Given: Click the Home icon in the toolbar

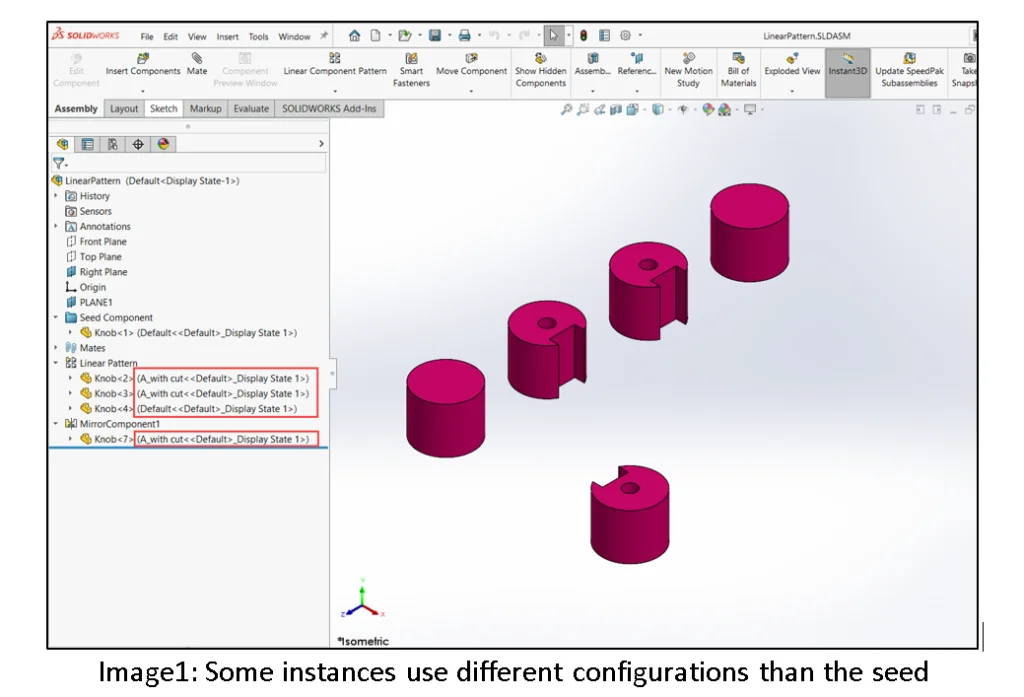Looking at the screenshot, I should (354, 36).
